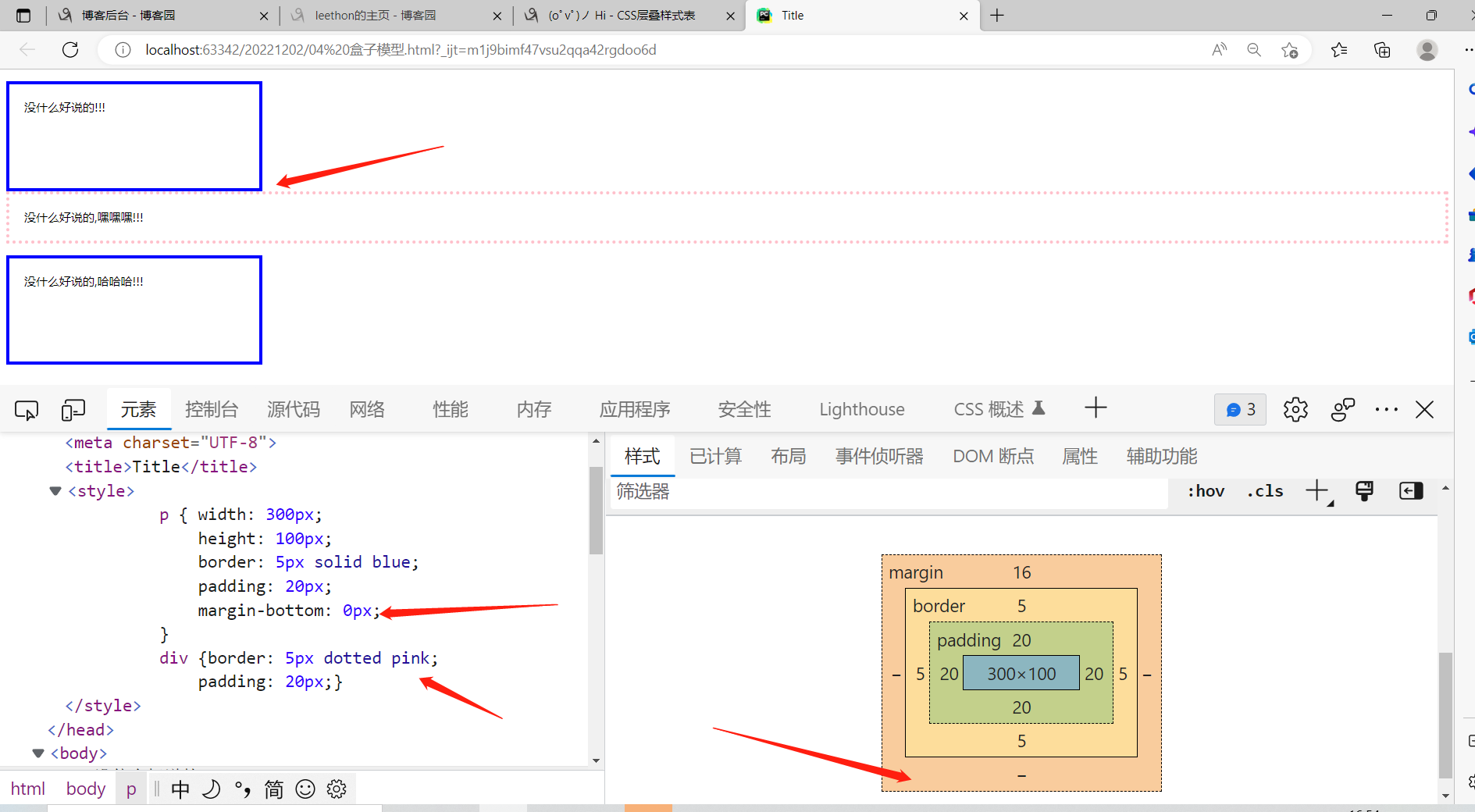
Task: Select the 事件侦听器 sub-tab
Action: click(879, 457)
